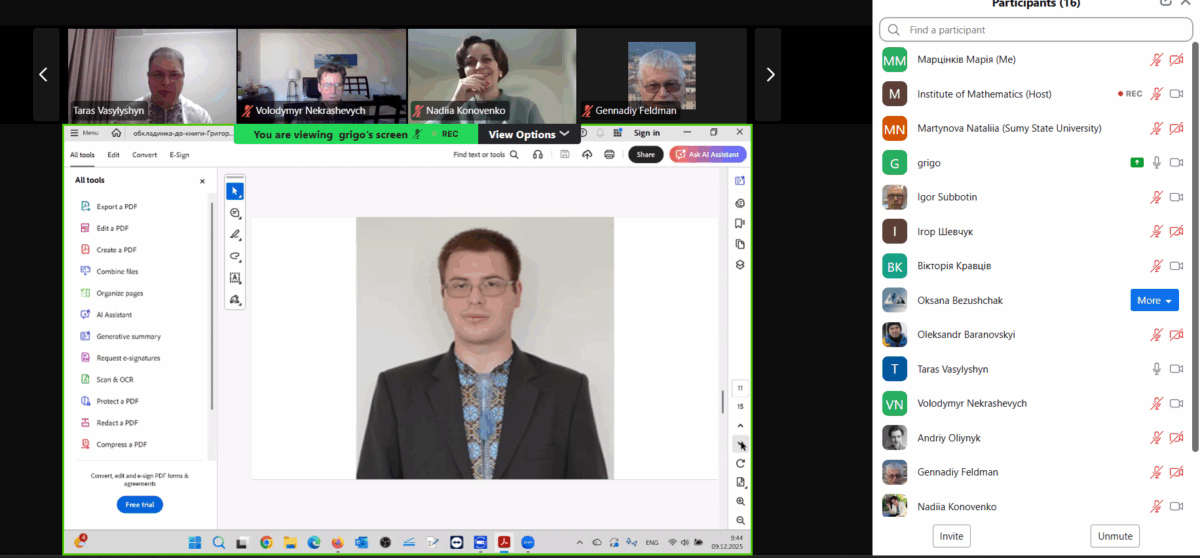Image resolution: width=1200 pixels, height=558 pixels.
Task: Switch to the E-Sign tab
Action: pos(179,155)
